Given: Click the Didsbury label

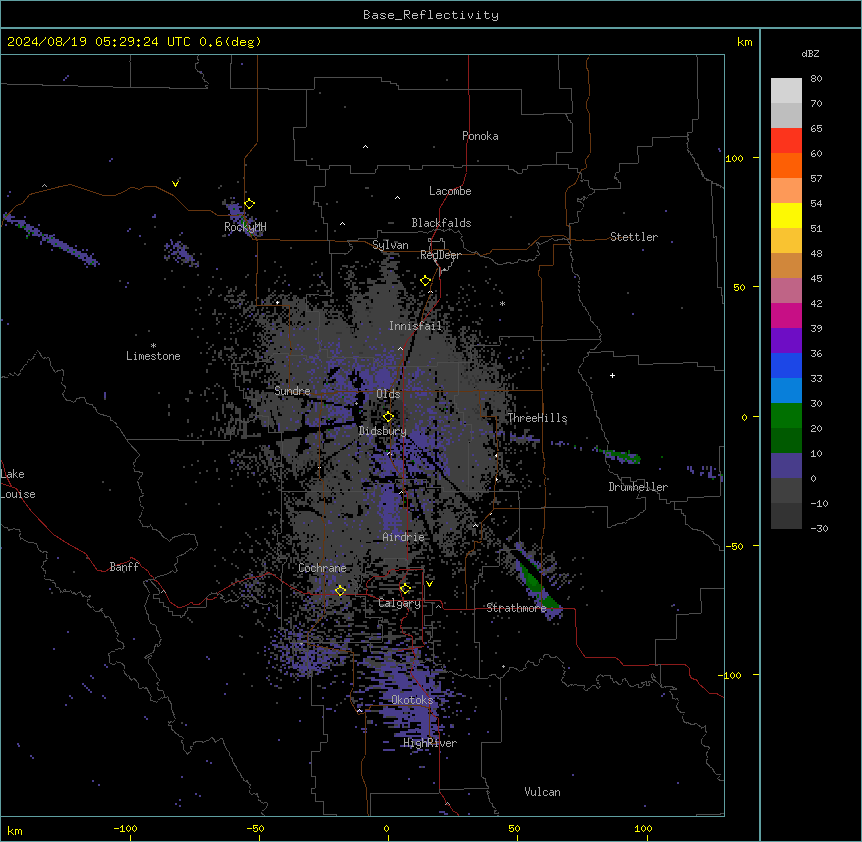Looking at the screenshot, I should click(x=382, y=431).
